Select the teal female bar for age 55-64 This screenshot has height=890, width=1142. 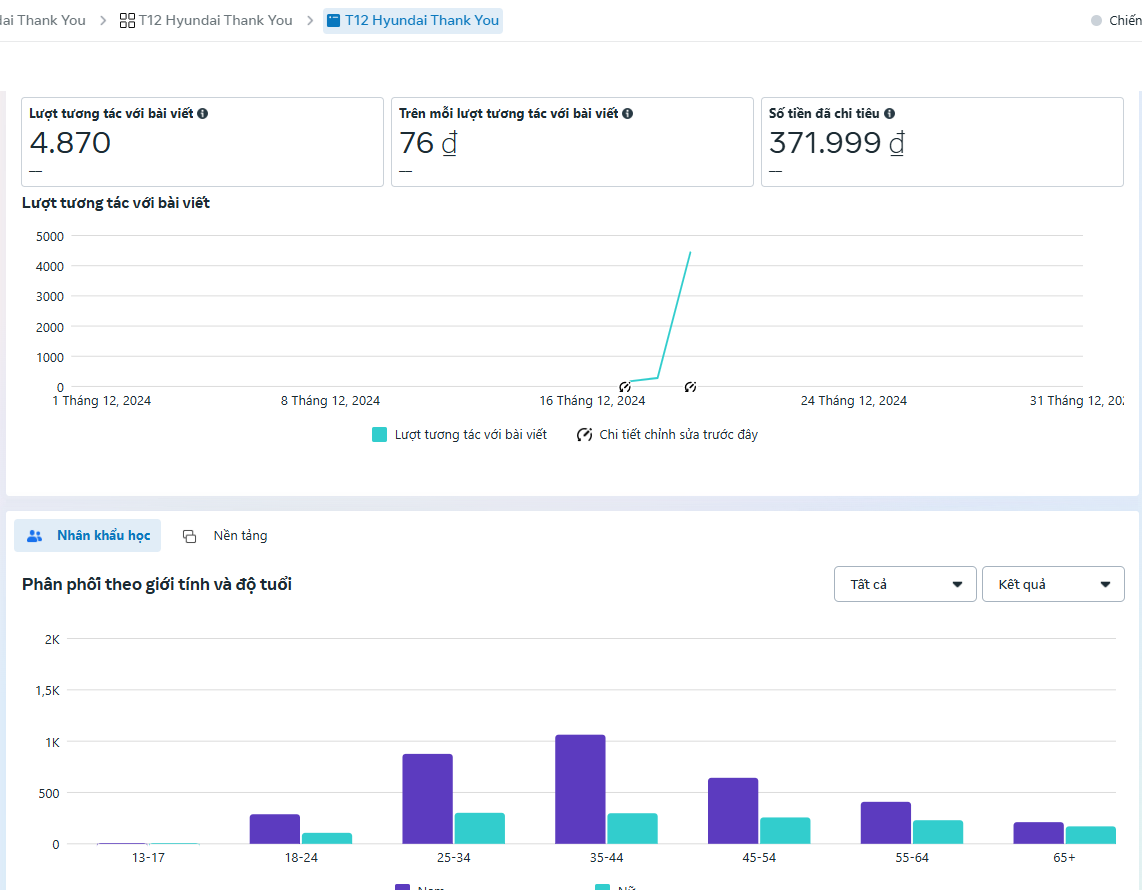coord(938,832)
